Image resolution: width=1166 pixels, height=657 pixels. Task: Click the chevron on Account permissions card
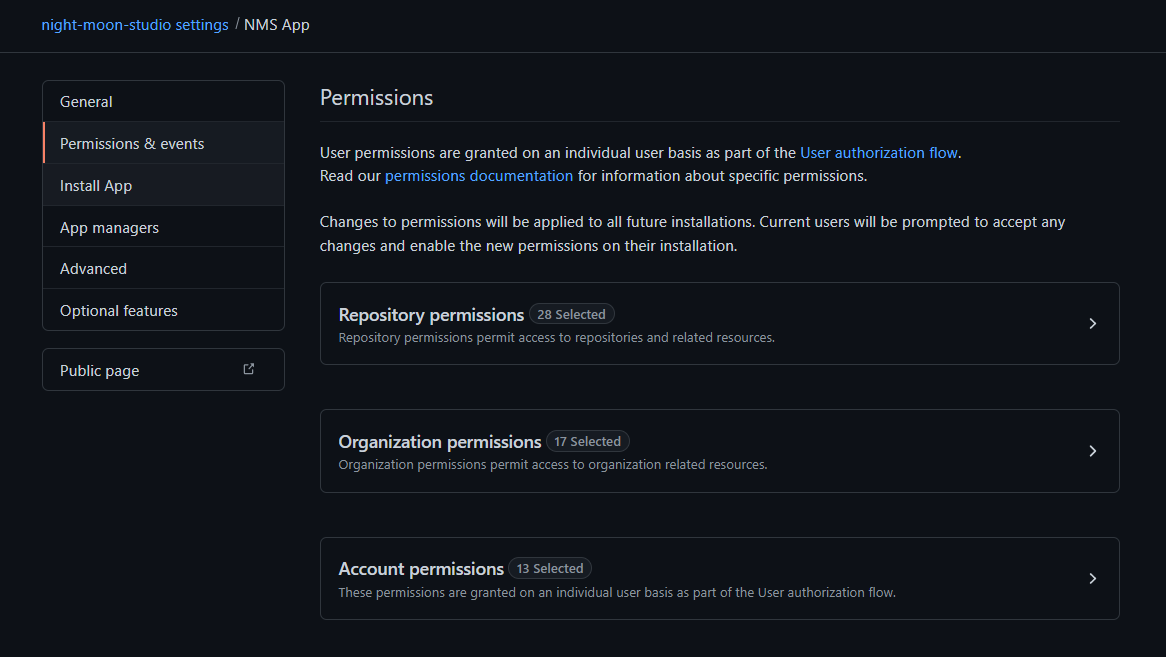coord(1093,578)
